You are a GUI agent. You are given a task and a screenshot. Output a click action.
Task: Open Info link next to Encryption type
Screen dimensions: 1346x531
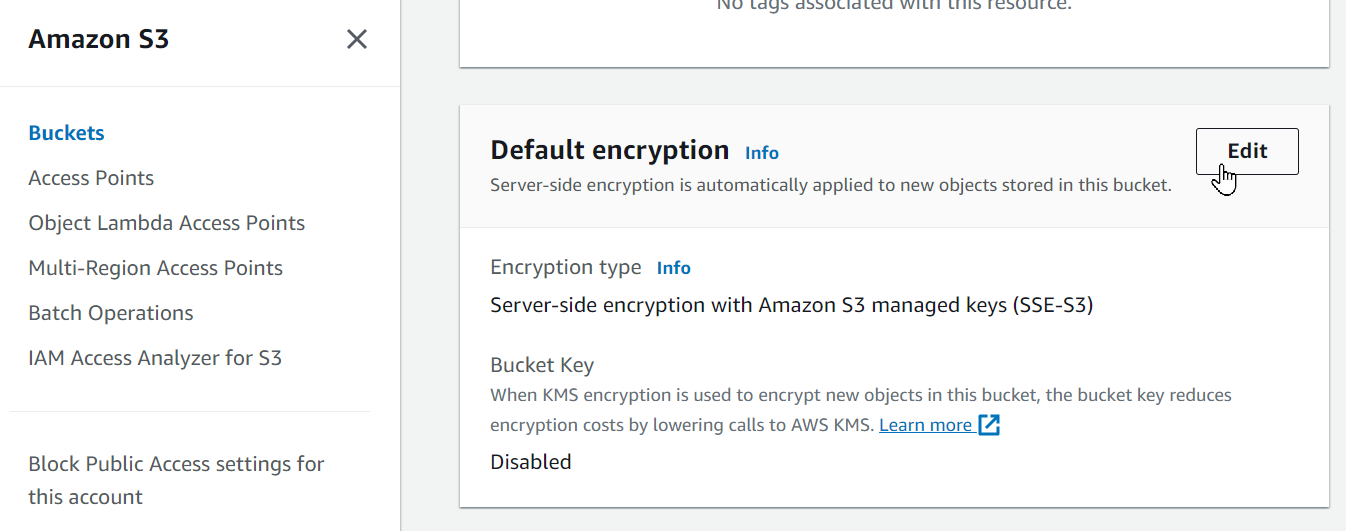coord(674,268)
